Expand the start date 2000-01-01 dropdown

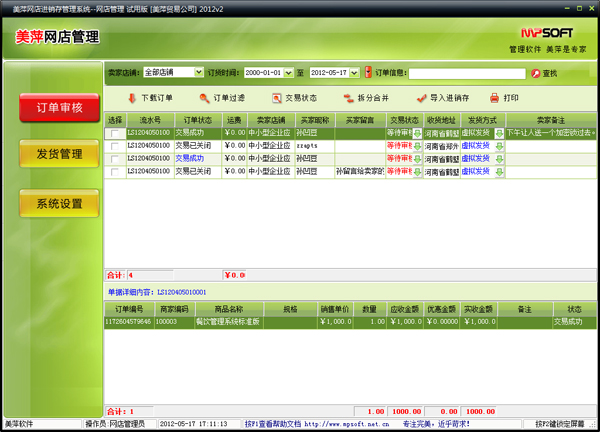(289, 73)
